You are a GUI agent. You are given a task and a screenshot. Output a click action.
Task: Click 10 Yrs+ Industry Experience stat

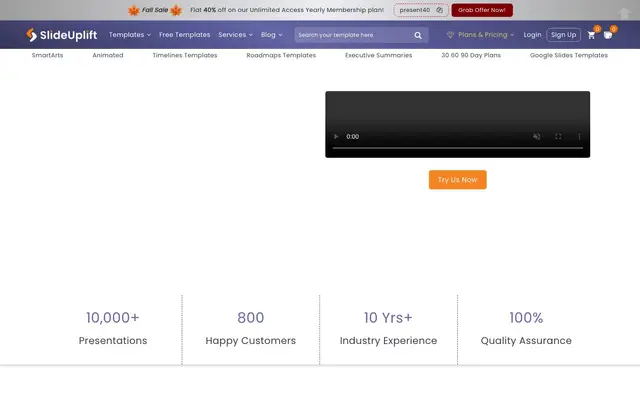(x=388, y=329)
